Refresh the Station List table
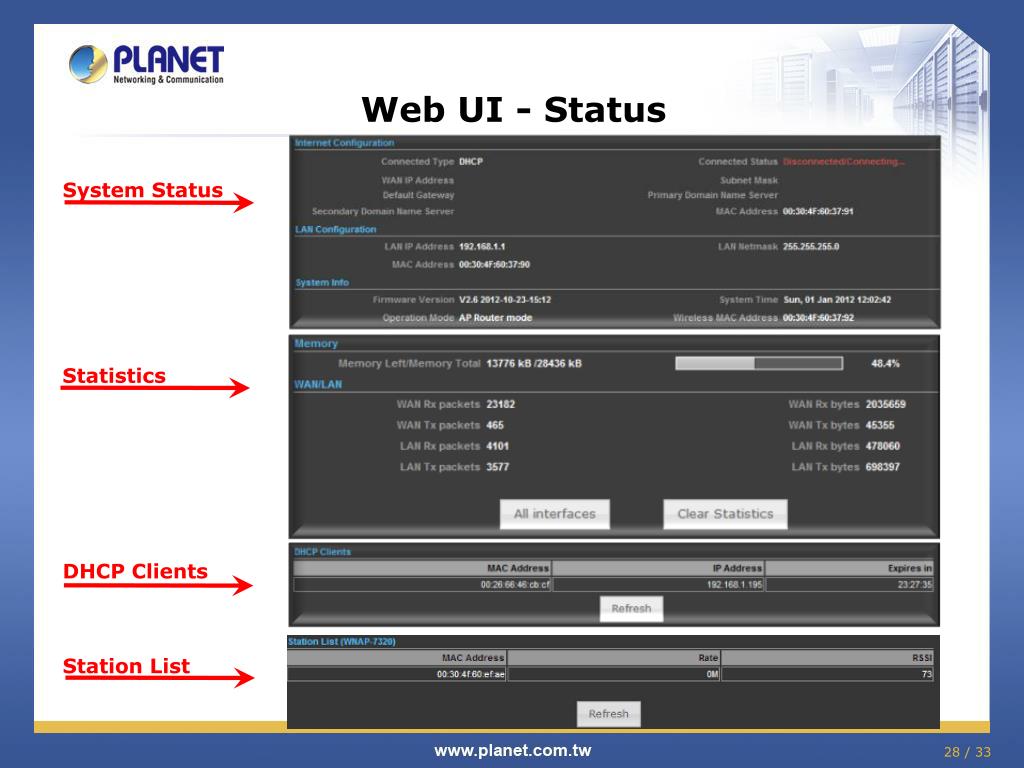The height and width of the screenshot is (768, 1024). 608,714
